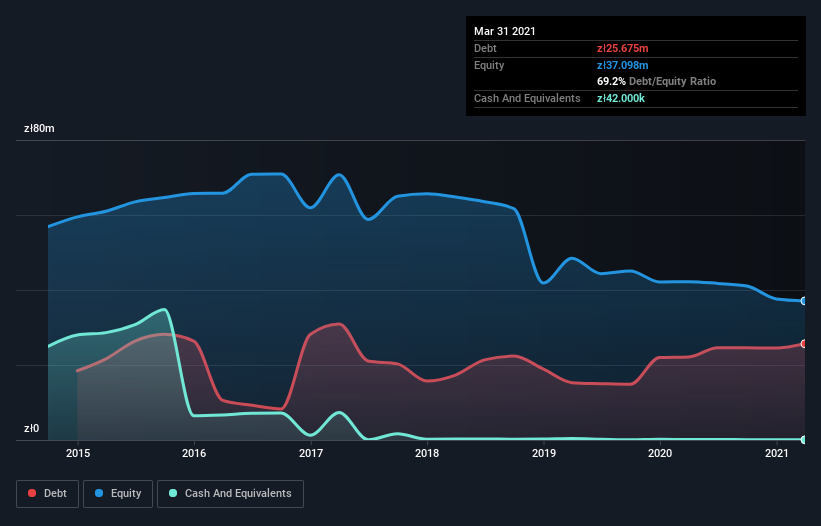Click the 2015 x-axis label
The image size is (821, 526).
point(77,454)
